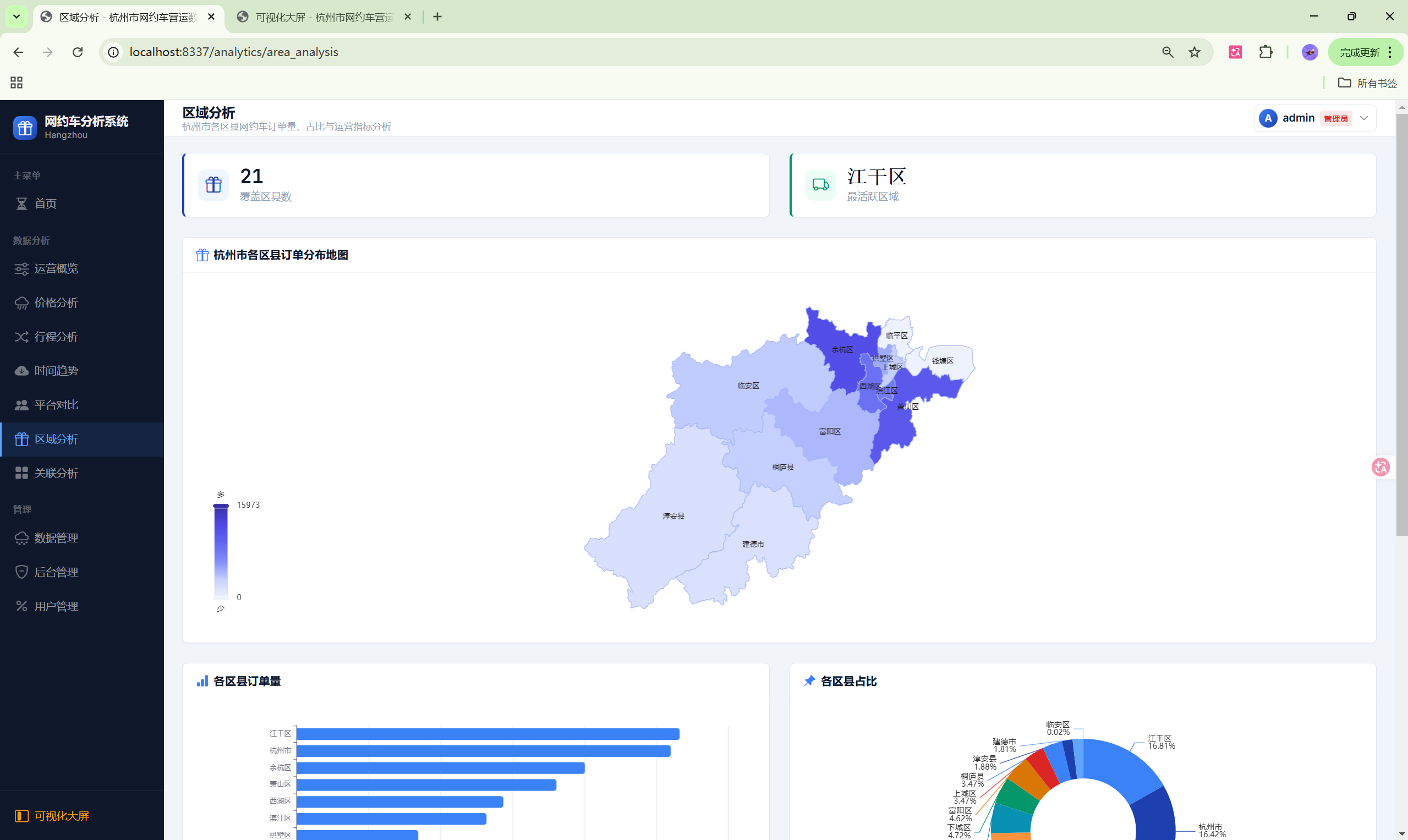The height and width of the screenshot is (840, 1408).
Task: Switch to the 可视化大屏 browser tab
Action: click(323, 17)
